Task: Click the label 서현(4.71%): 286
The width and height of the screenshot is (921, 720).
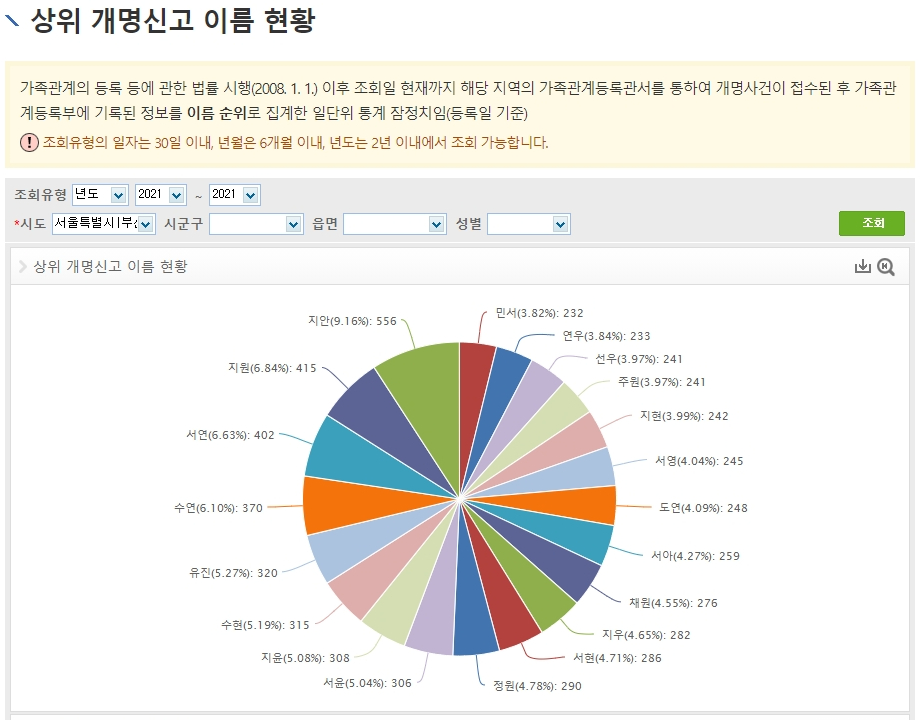Action: tap(617, 658)
